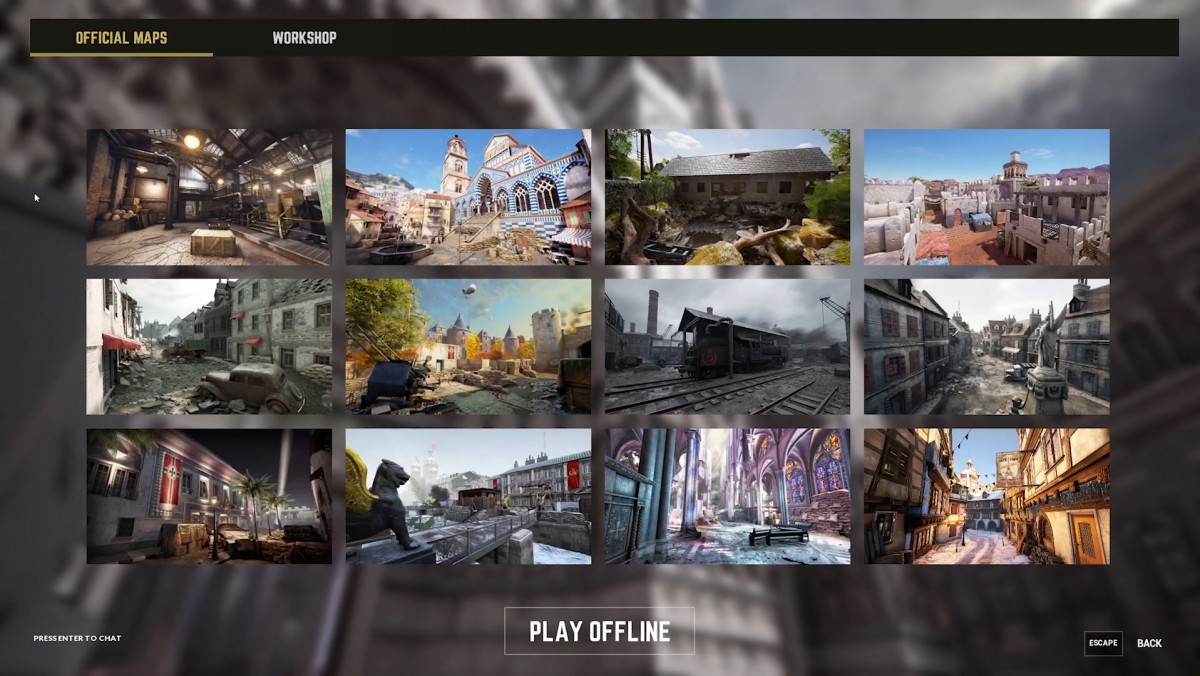Open the map with wrecked vintage car
The image size is (1200, 676).
pyautogui.click(x=209, y=346)
